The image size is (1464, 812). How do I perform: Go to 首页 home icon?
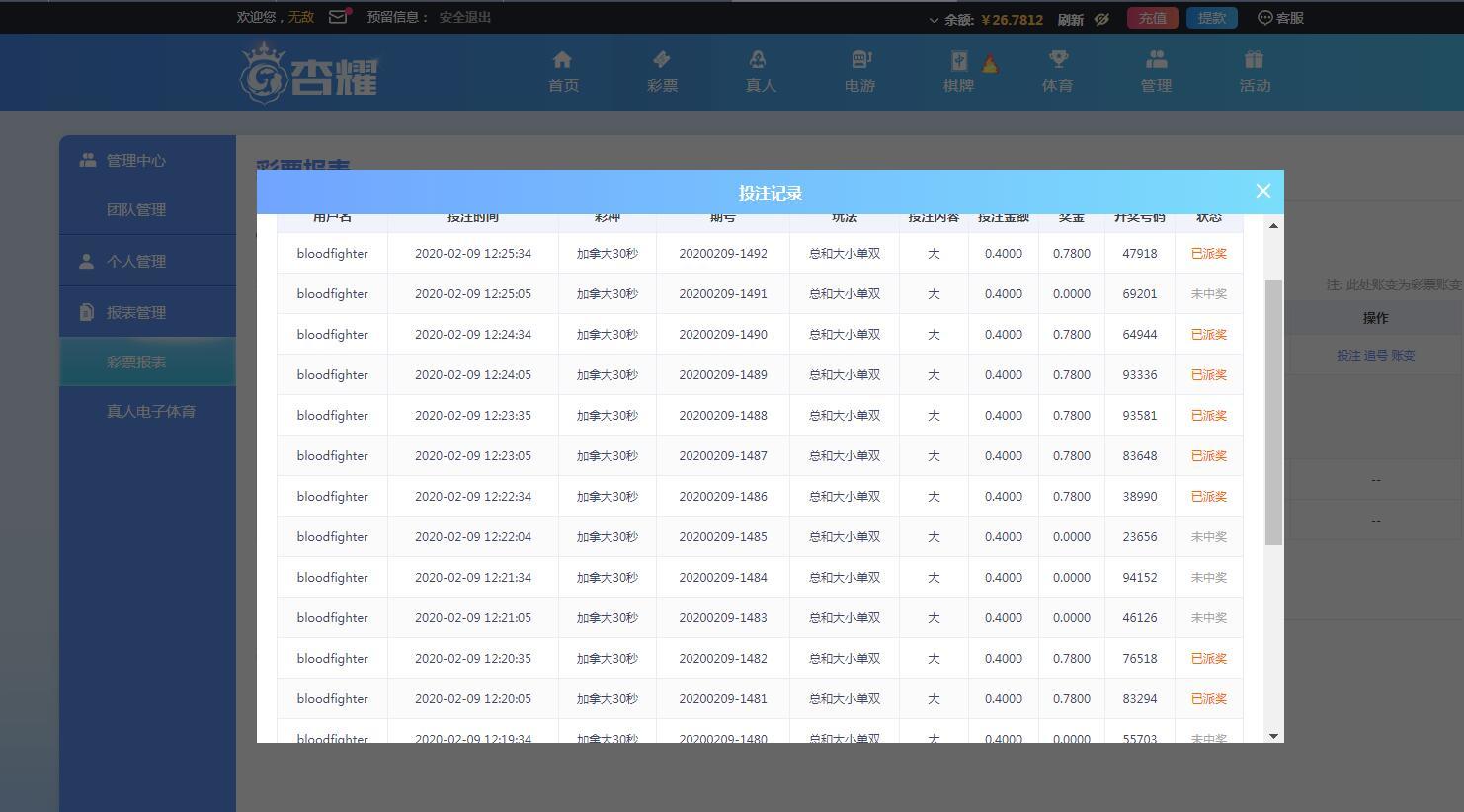coord(563,59)
